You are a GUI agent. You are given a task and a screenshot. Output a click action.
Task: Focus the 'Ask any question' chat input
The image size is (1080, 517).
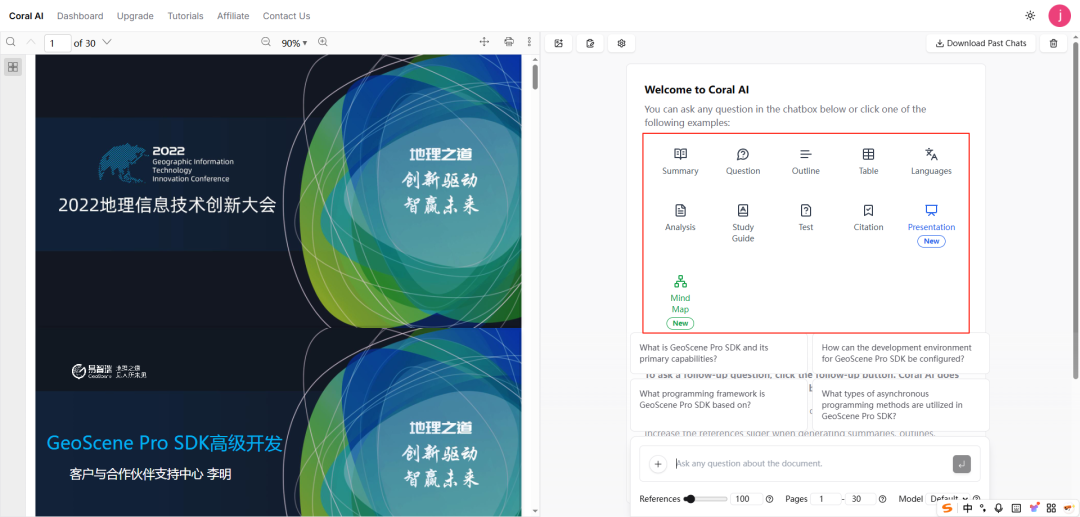click(x=811, y=464)
